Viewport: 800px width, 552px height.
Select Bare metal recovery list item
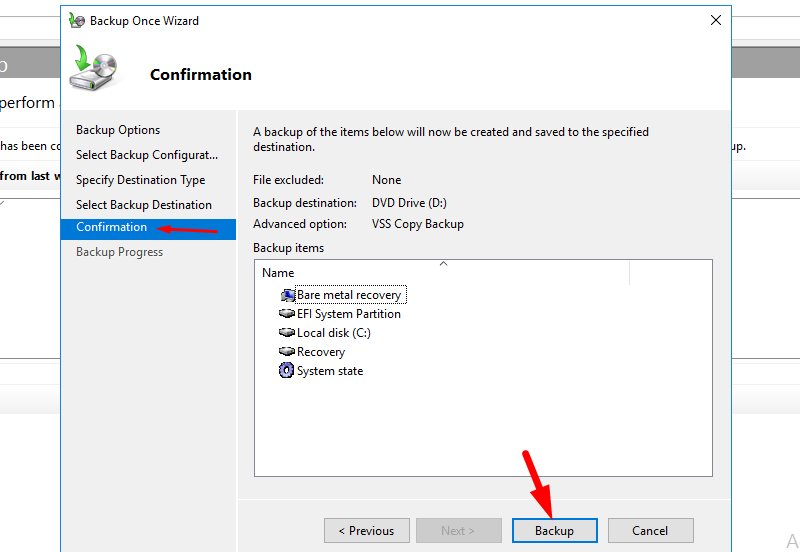349,295
